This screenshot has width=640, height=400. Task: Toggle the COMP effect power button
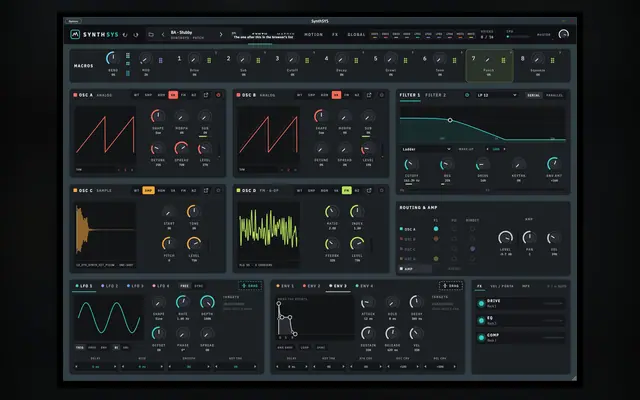pyautogui.click(x=481, y=338)
